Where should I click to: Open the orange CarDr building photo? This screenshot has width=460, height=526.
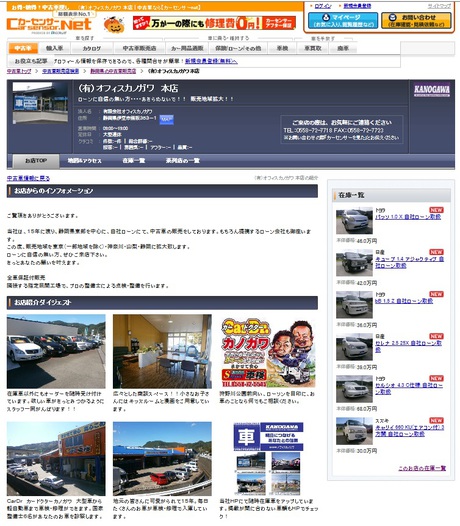click(x=56, y=459)
